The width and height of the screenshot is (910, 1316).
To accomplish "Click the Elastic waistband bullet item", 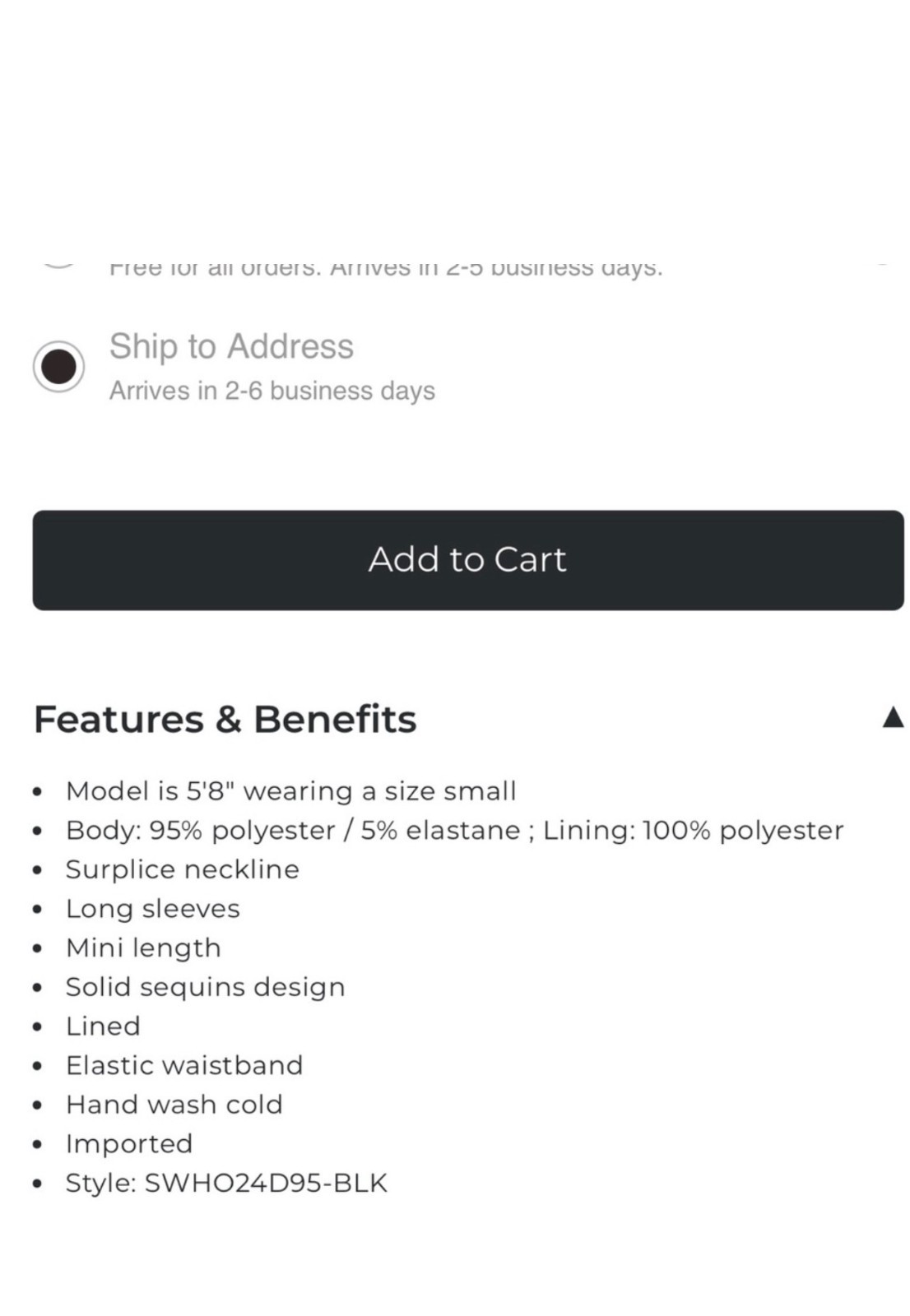I will [x=184, y=1066].
